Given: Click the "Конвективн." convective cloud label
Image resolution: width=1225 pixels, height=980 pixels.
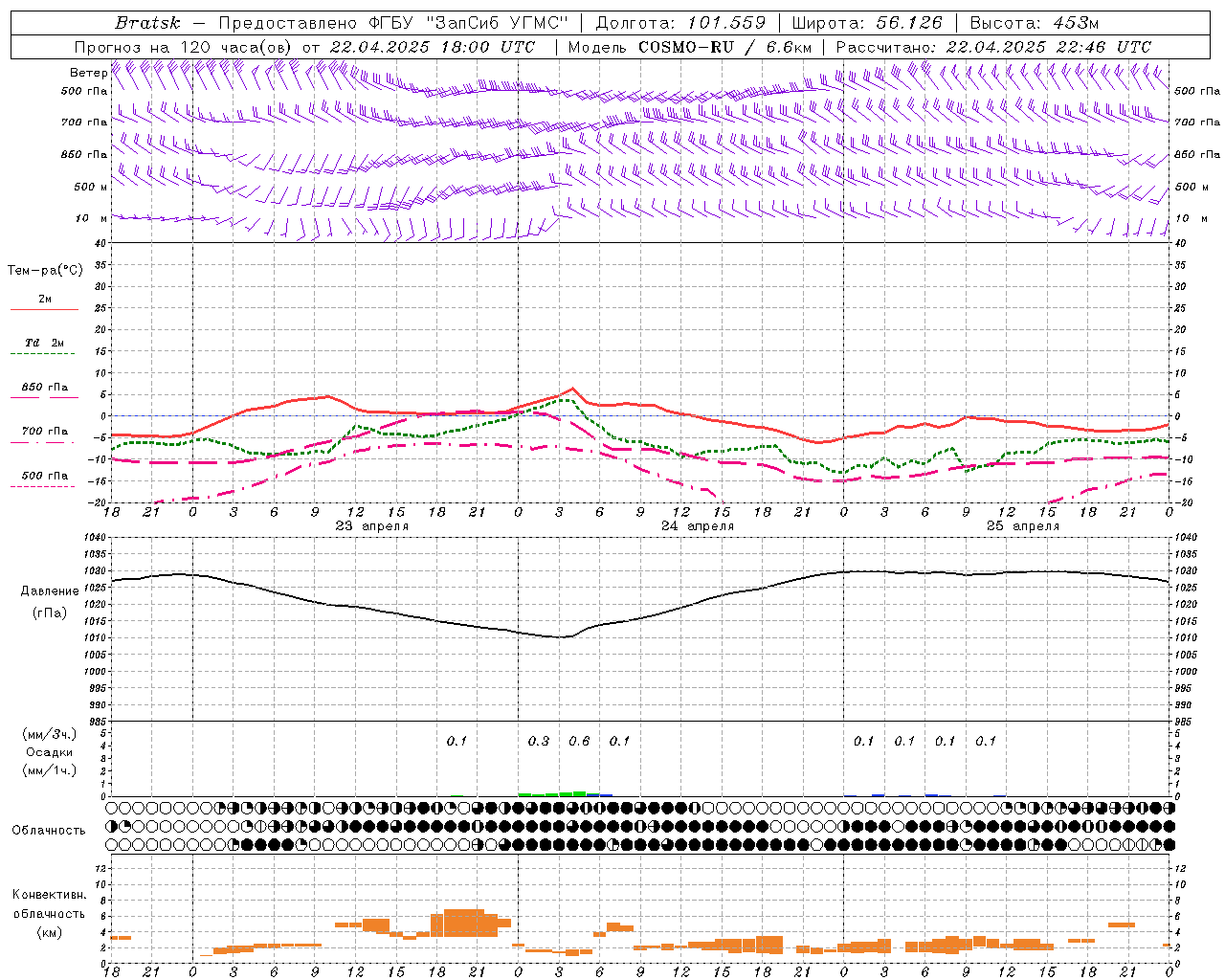Looking at the screenshot, I should [x=49, y=895].
